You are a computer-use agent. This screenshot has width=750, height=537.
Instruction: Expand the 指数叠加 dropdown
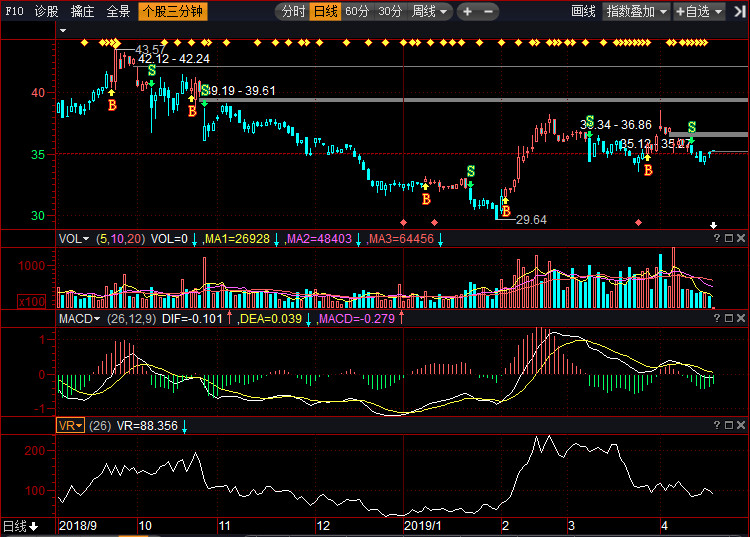(636, 12)
